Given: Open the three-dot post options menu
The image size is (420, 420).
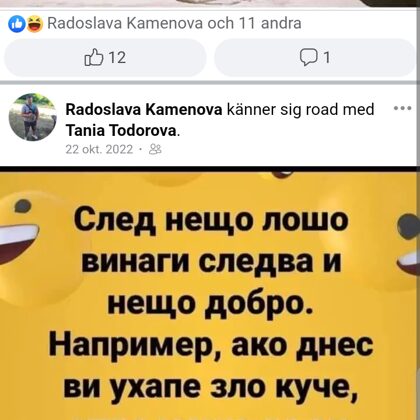Looking at the screenshot, I should [403, 108].
